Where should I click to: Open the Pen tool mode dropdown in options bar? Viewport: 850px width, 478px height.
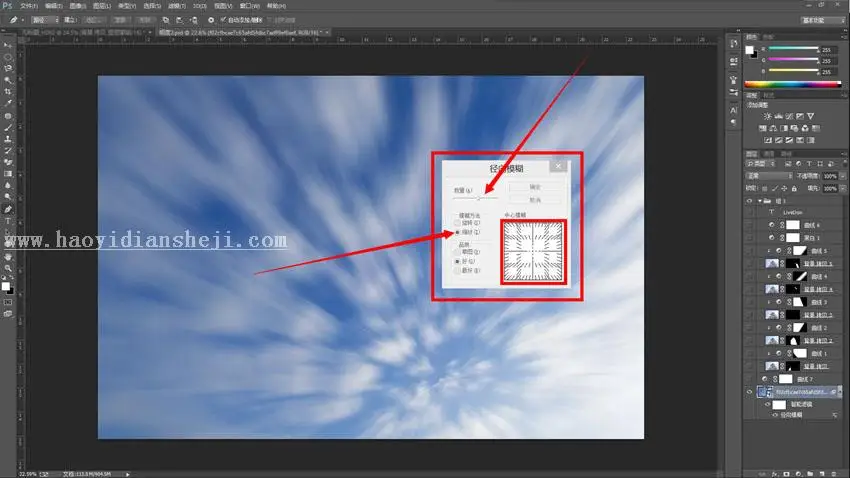coord(45,20)
